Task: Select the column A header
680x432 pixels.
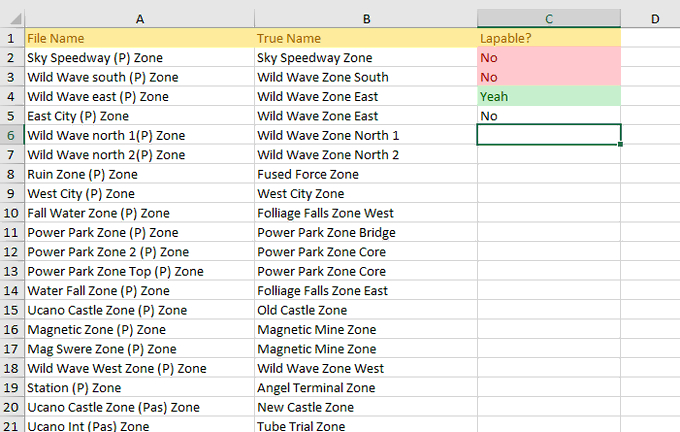Action: pos(139,18)
